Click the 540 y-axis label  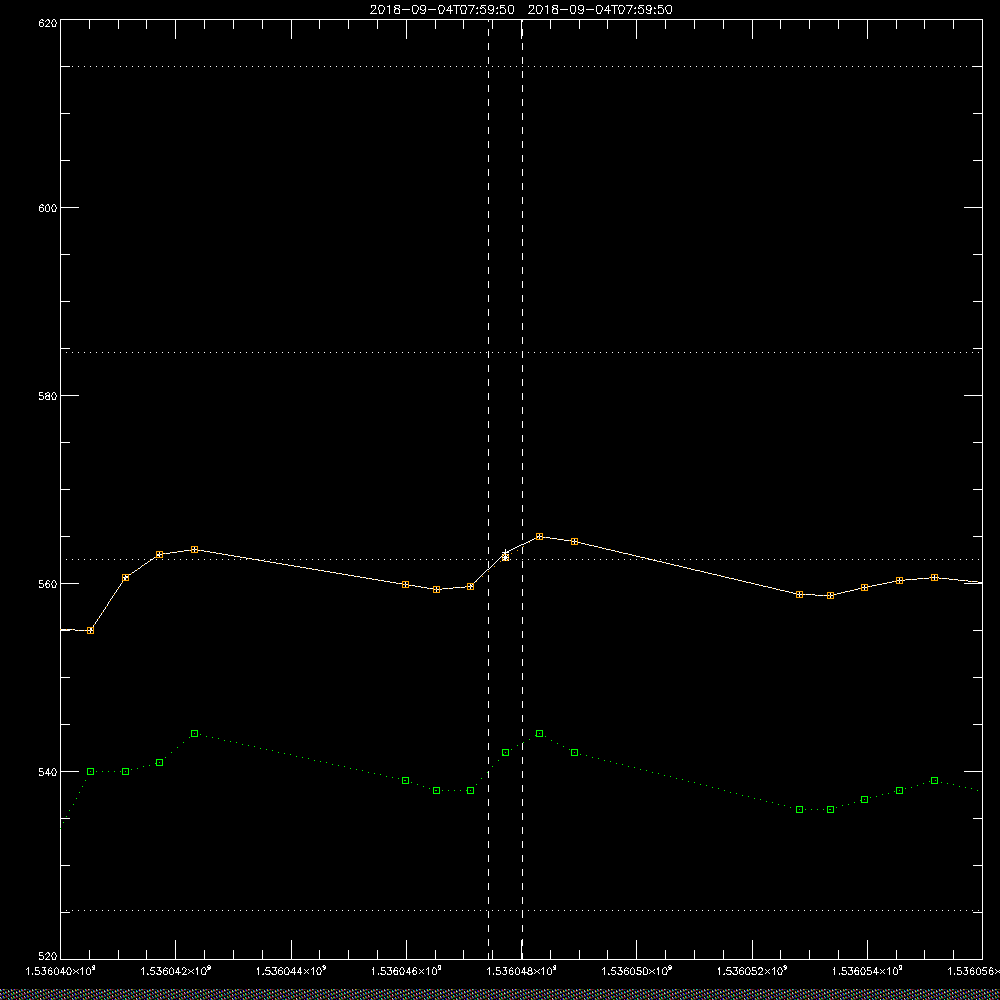48,772
